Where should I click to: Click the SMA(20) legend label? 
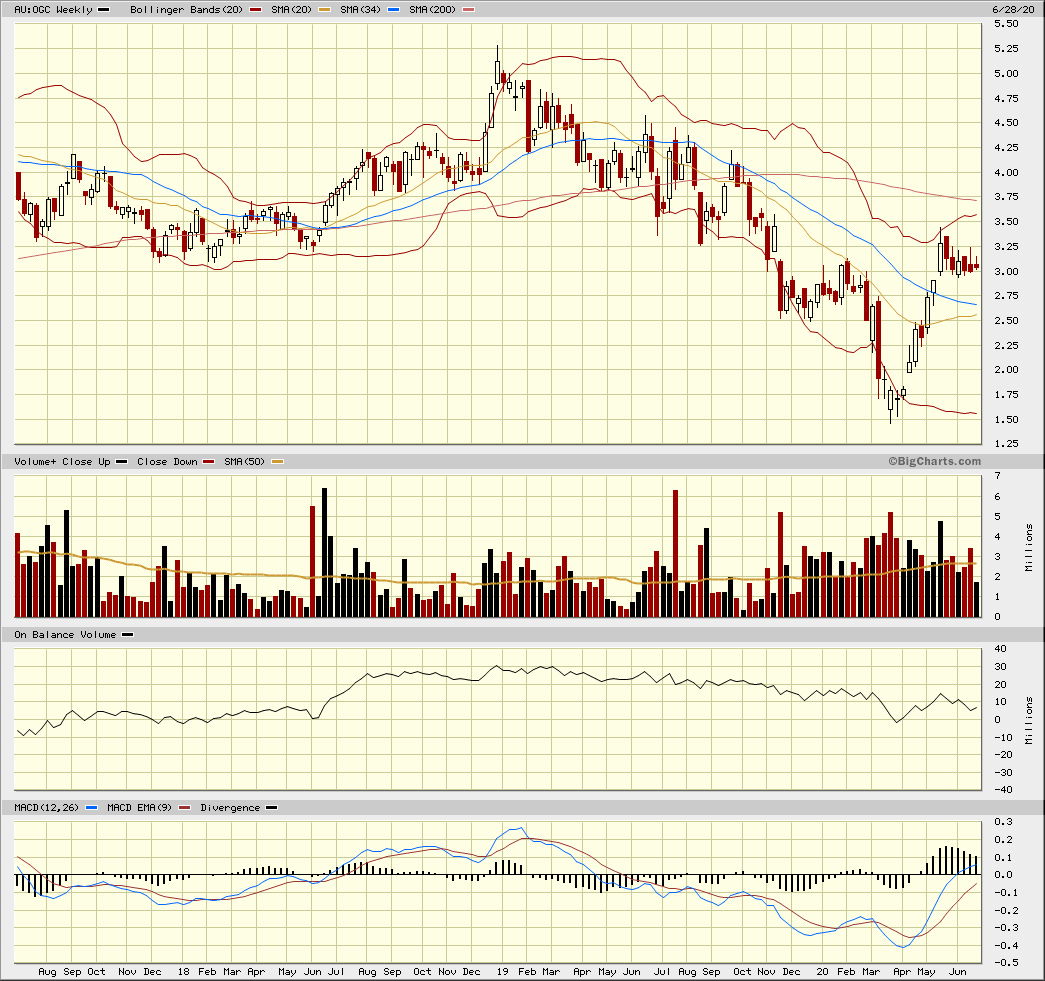pyautogui.click(x=291, y=9)
